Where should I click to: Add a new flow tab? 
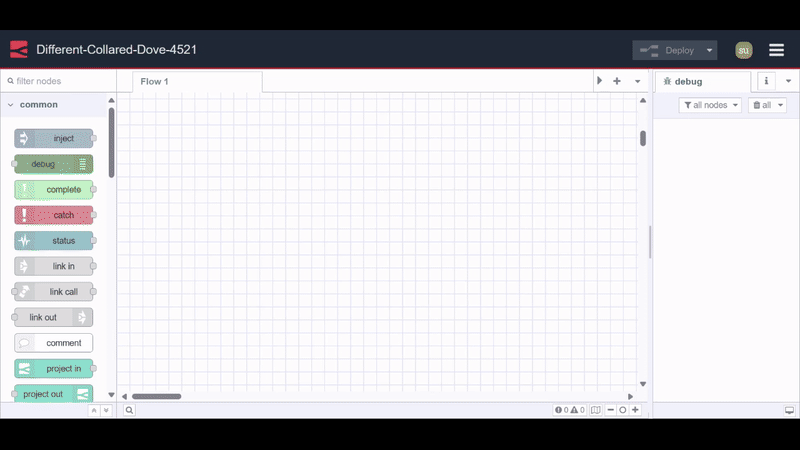click(617, 81)
